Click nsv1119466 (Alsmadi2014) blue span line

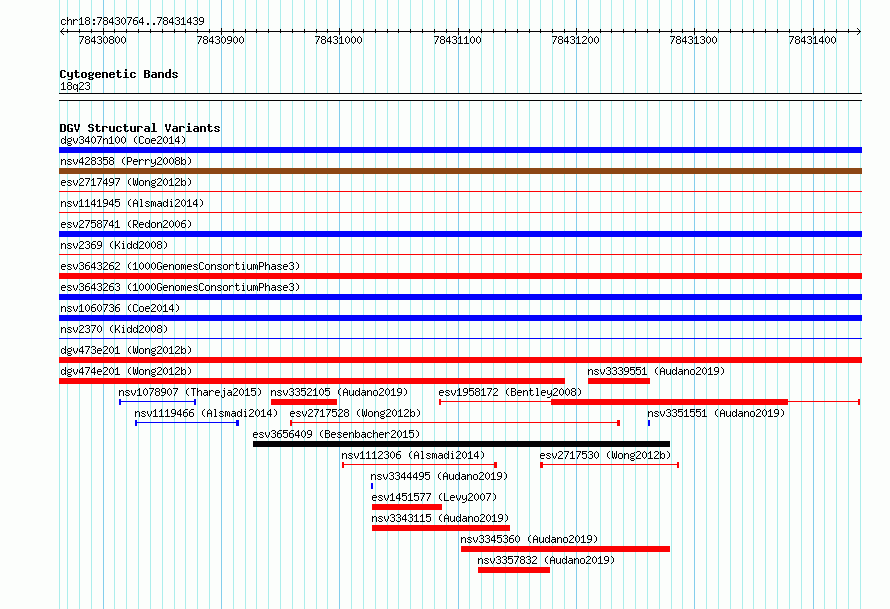point(187,423)
